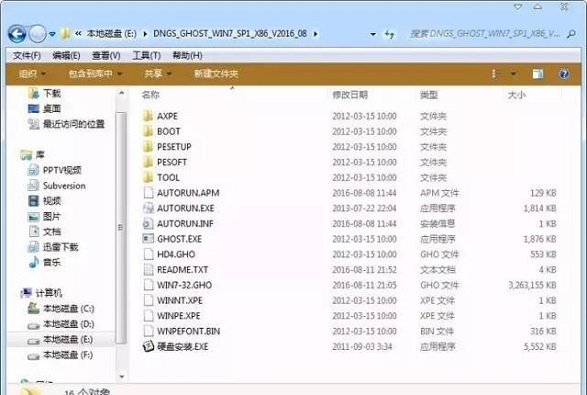Open the 编辑(E) menu
This screenshot has height=395, width=587.
click(66, 56)
